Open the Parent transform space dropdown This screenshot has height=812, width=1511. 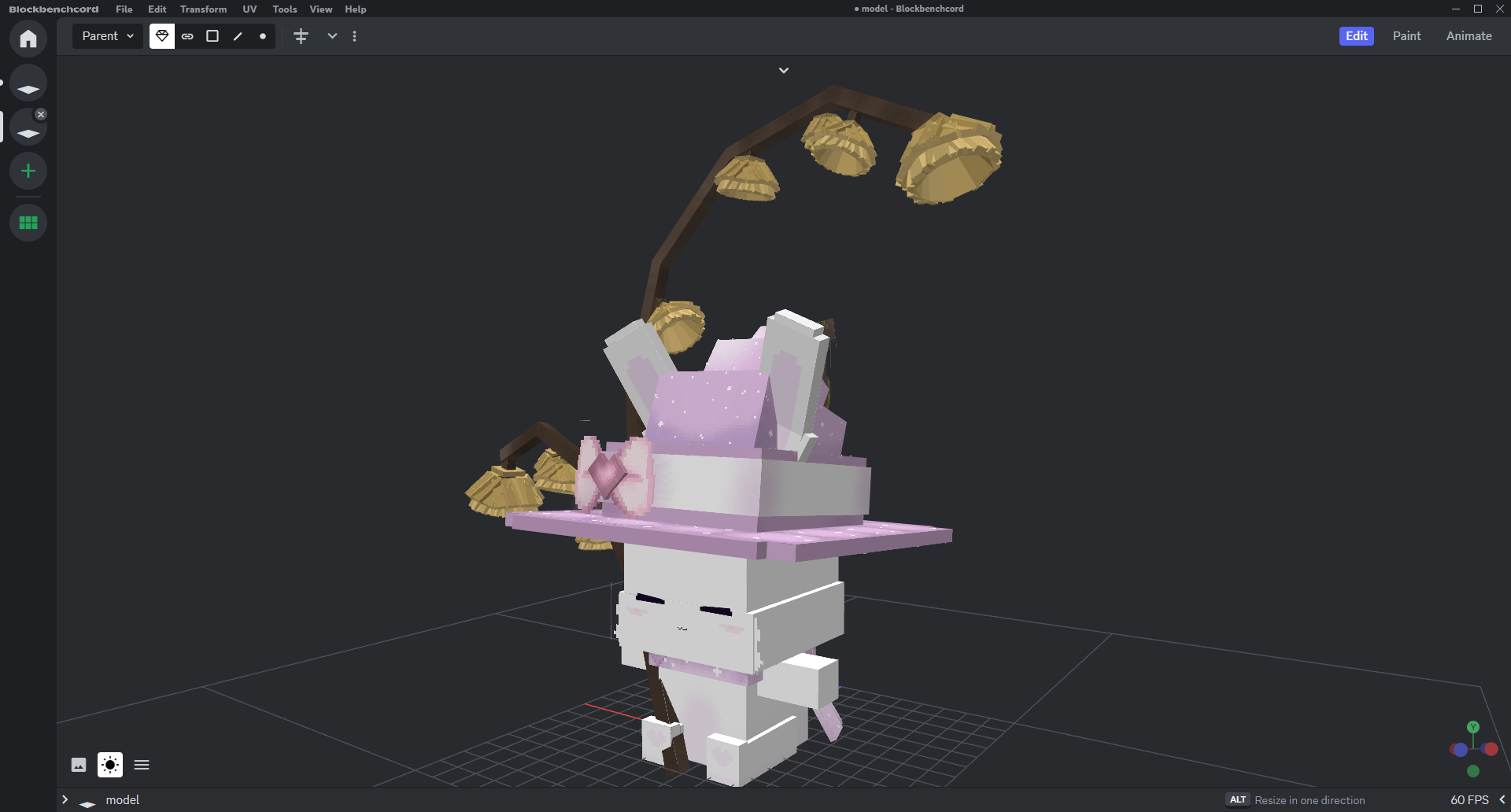tap(108, 36)
